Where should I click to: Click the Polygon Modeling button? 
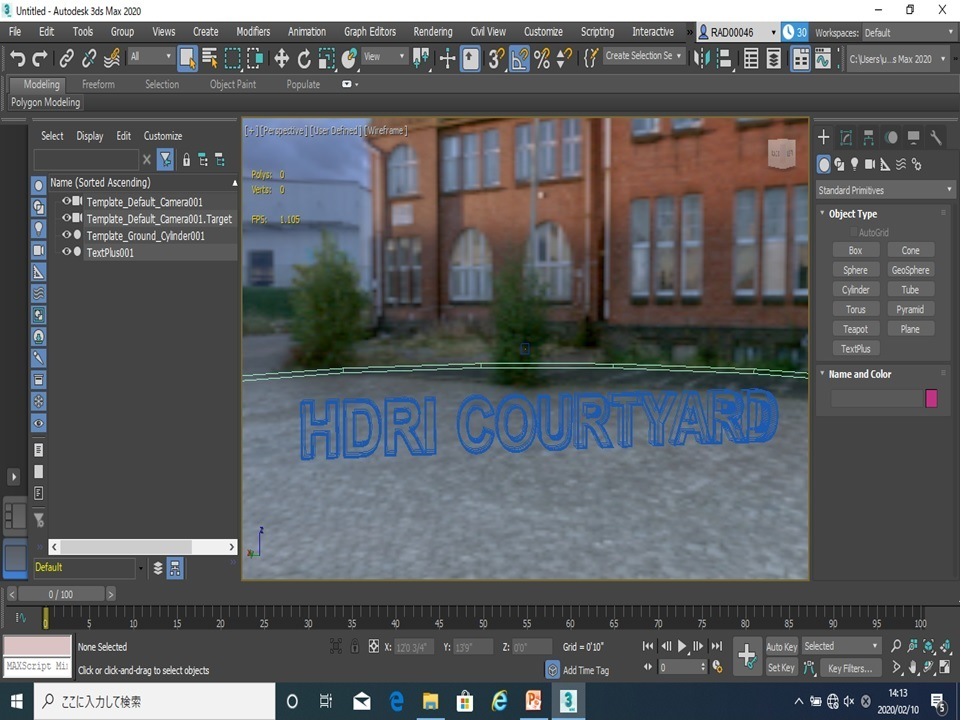click(45, 102)
